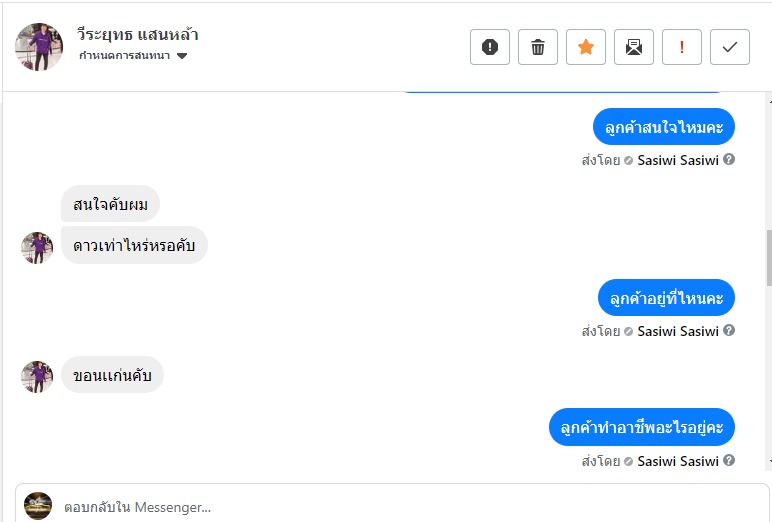Viewport: 772px width, 522px height.
Task: Mark conversation as spam with octagon icon
Action: [490, 47]
